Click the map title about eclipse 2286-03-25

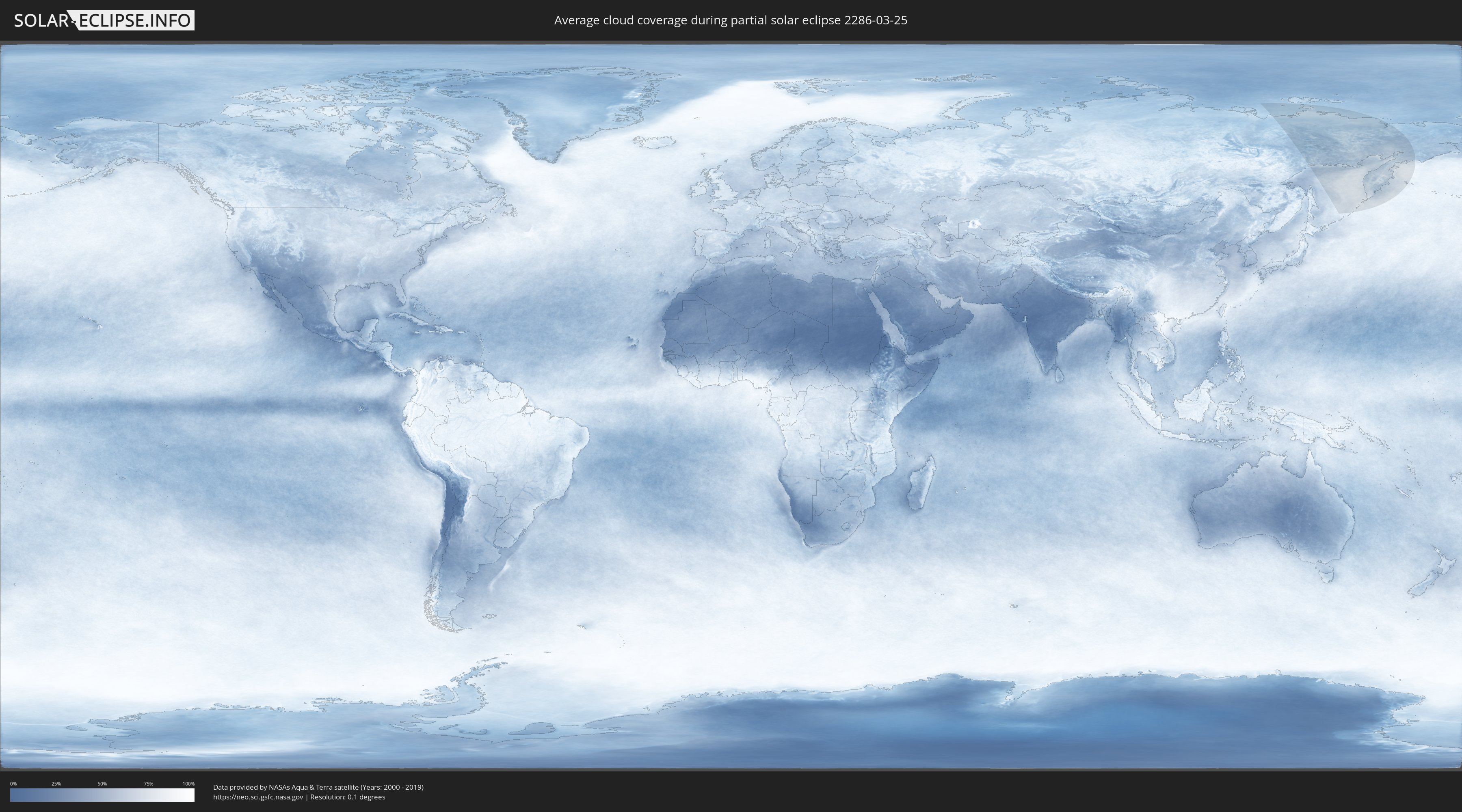tap(731, 20)
